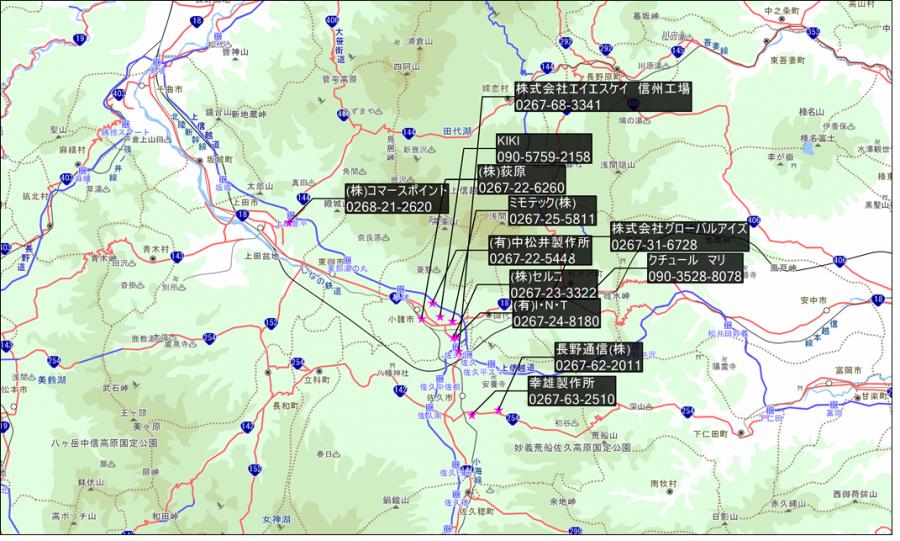The image size is (900, 541).
Task: Click Route 142 shield near 八幡神社
Action: click(401, 391)
